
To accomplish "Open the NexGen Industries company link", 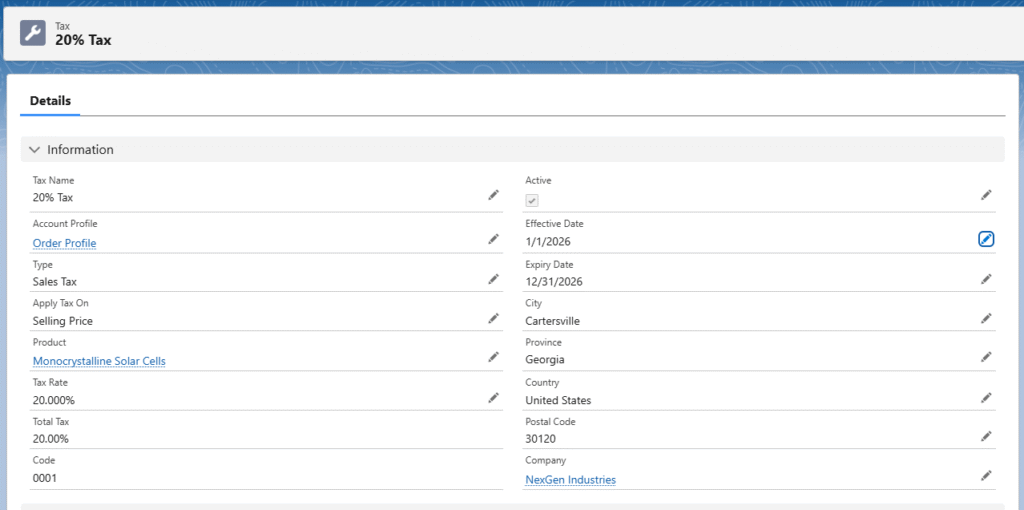I will click(570, 480).
